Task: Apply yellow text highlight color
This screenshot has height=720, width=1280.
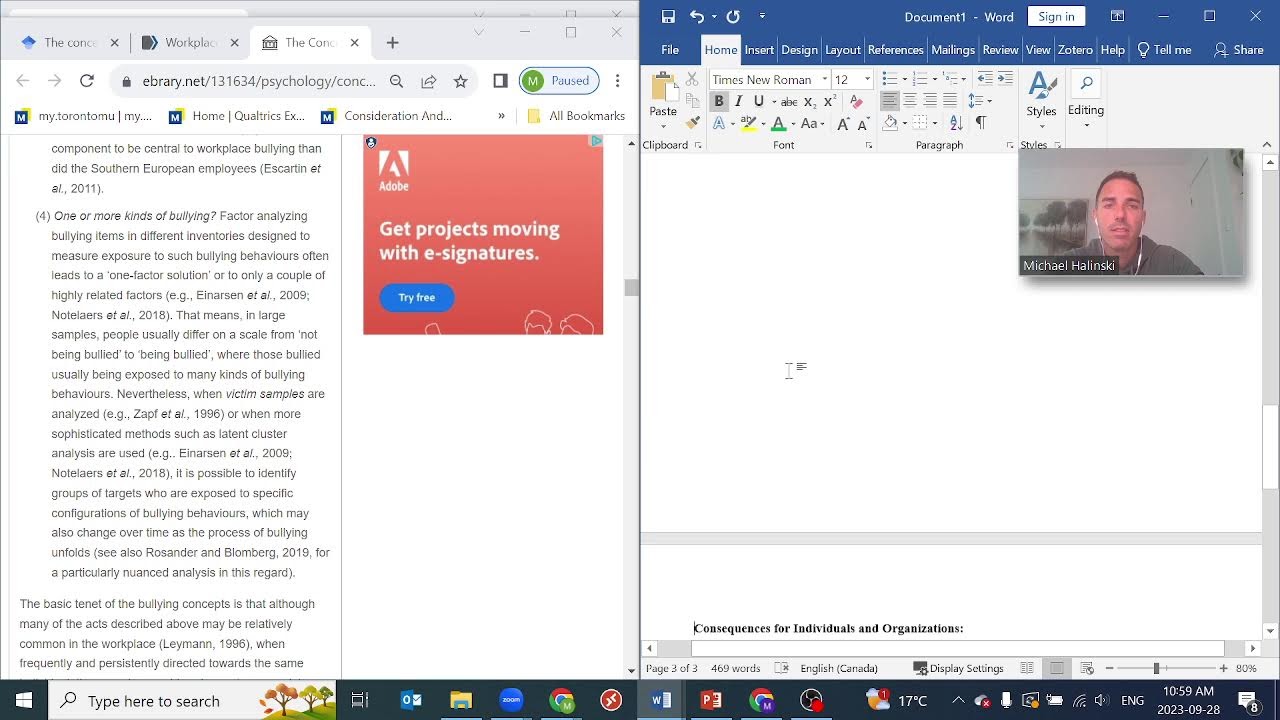Action: click(747, 124)
